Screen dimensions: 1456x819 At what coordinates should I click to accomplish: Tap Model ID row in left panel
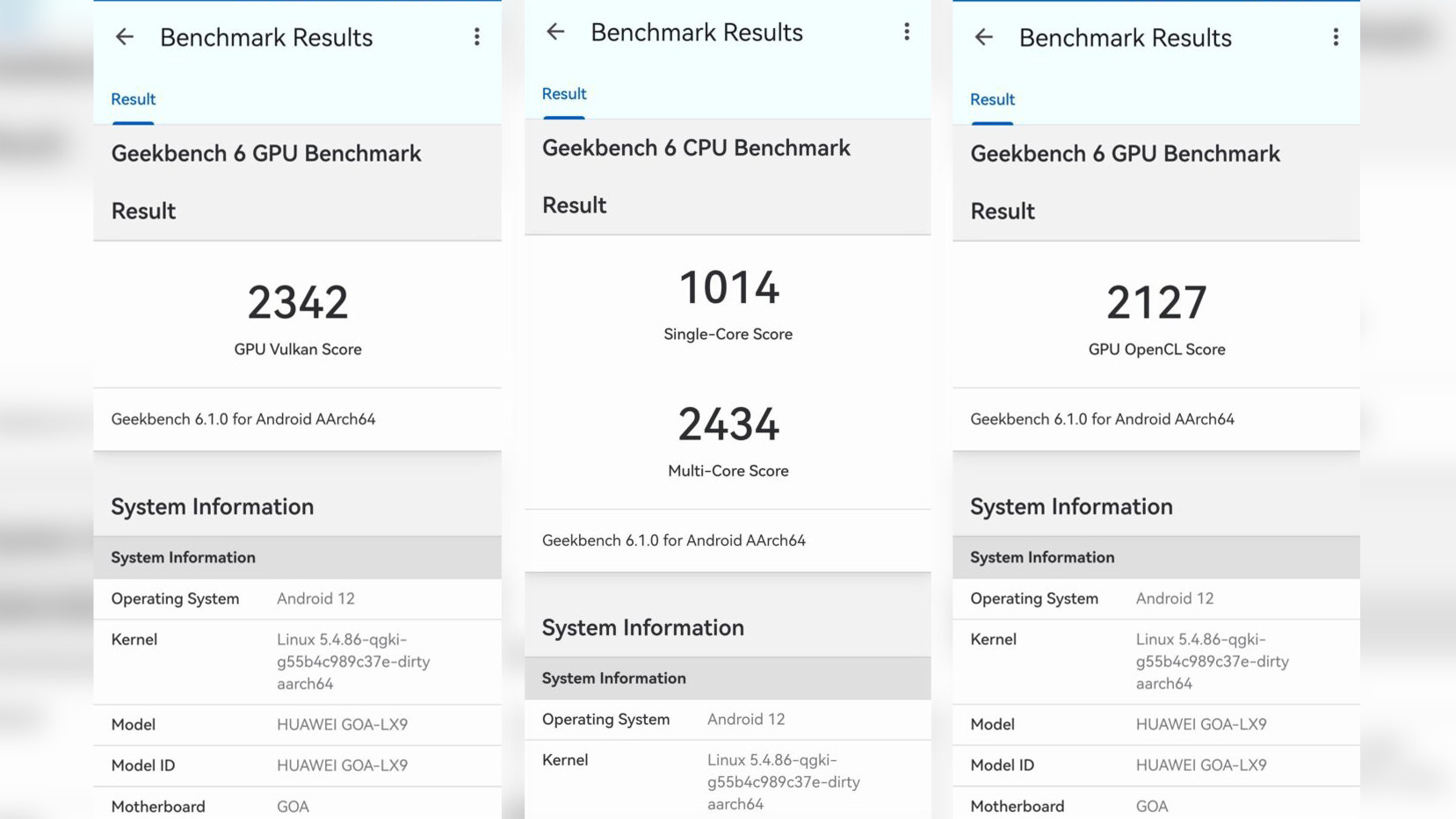297,765
